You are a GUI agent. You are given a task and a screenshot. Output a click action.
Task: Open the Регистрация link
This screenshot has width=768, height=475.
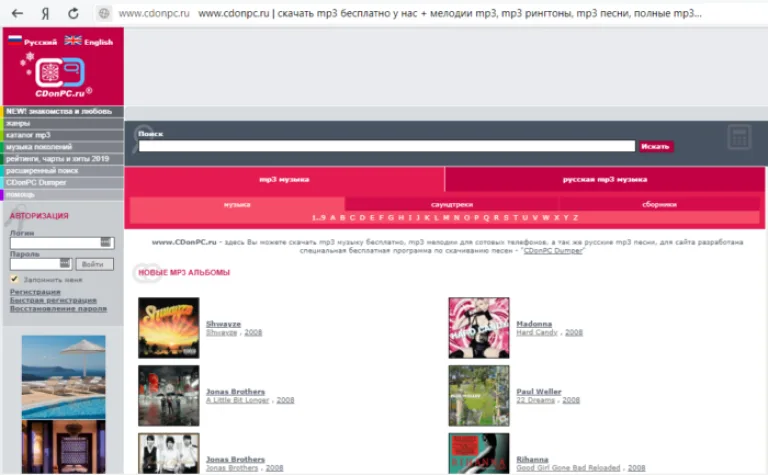[35, 292]
